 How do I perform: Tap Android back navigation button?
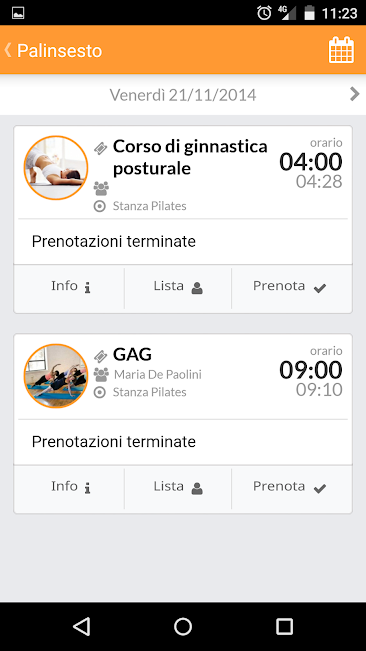[81, 626]
